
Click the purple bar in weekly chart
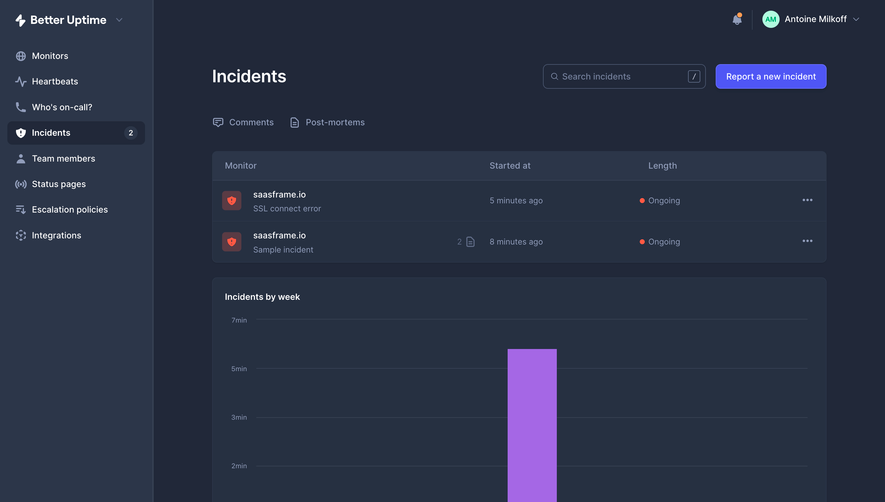coord(532,425)
